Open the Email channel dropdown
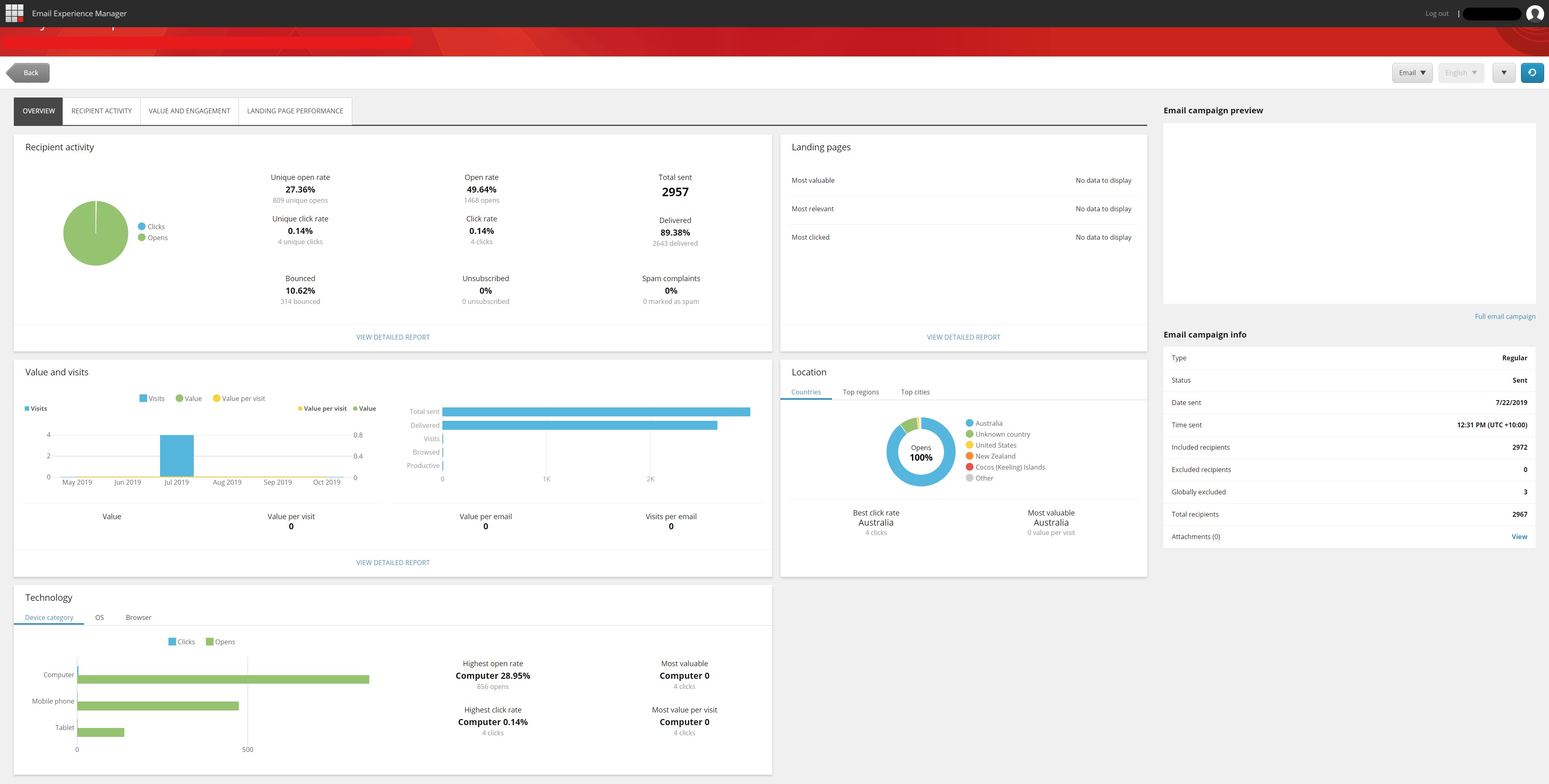Image resolution: width=1549 pixels, height=784 pixels. pyautogui.click(x=1413, y=72)
